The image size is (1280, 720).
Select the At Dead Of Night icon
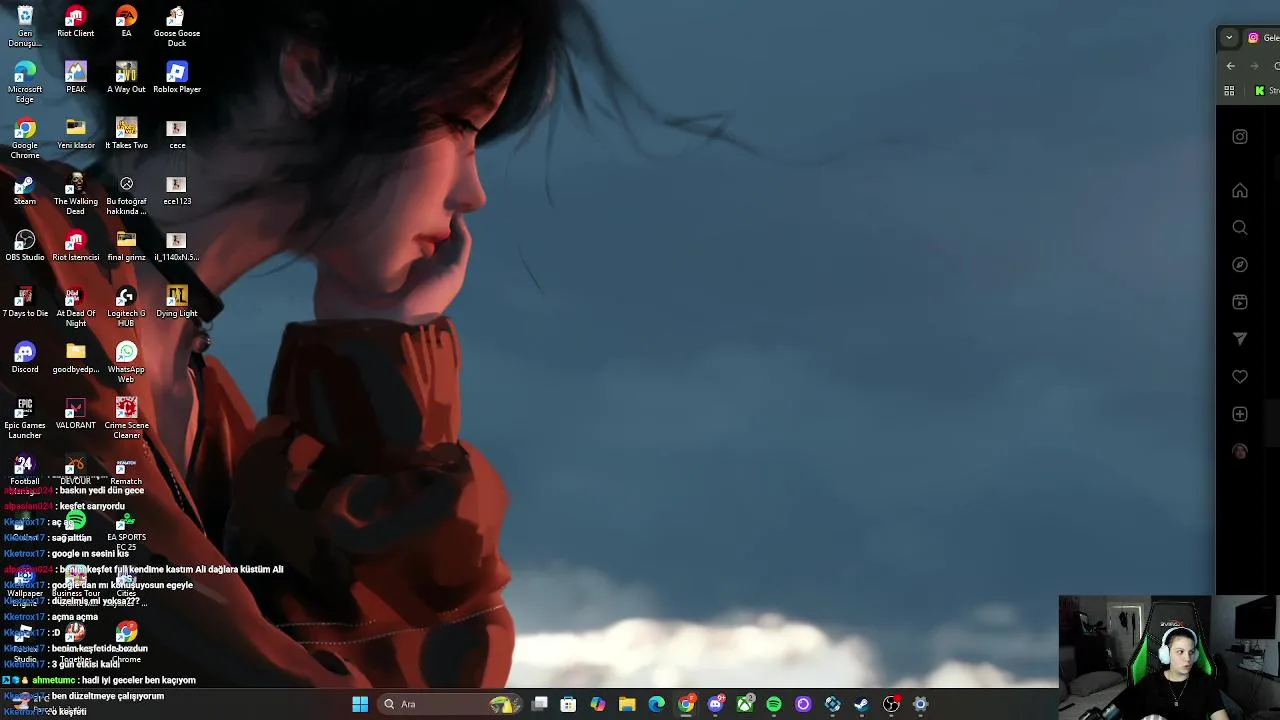tap(76, 307)
